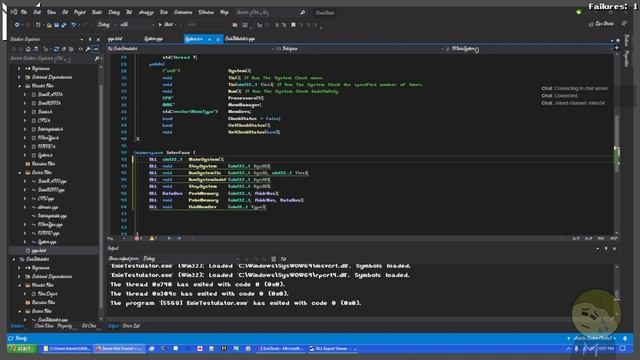This screenshot has width=640, height=360.
Task: Toggle the Solution Explorer Preview Selected Items
Action: pos(95,49)
